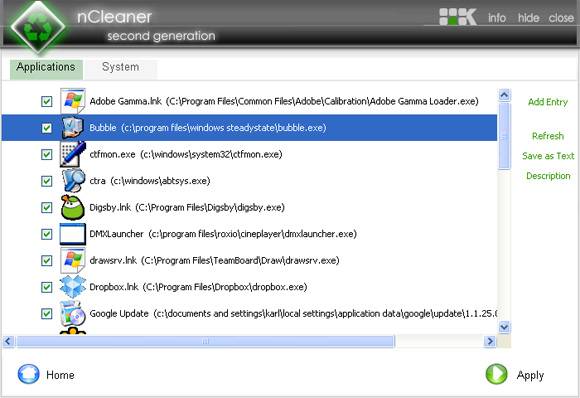Click the green Apply arrow icon
580x398 pixels.
click(496, 374)
